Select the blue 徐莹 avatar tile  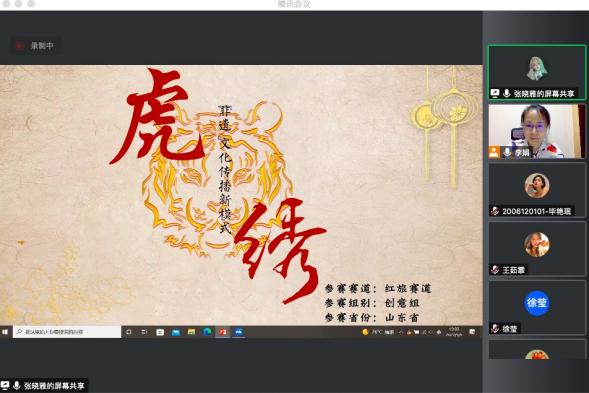click(x=537, y=308)
